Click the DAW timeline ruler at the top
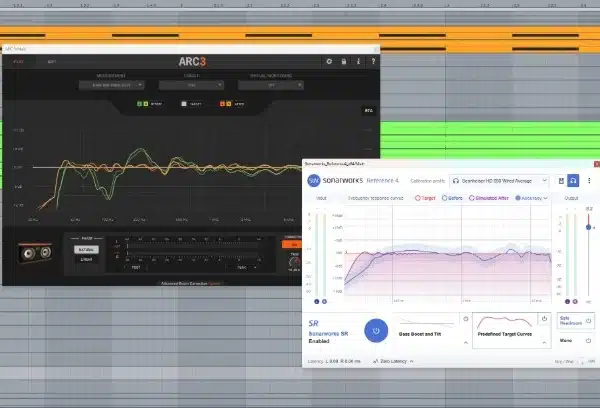Screen dimensions: 600x408 [300, 5]
